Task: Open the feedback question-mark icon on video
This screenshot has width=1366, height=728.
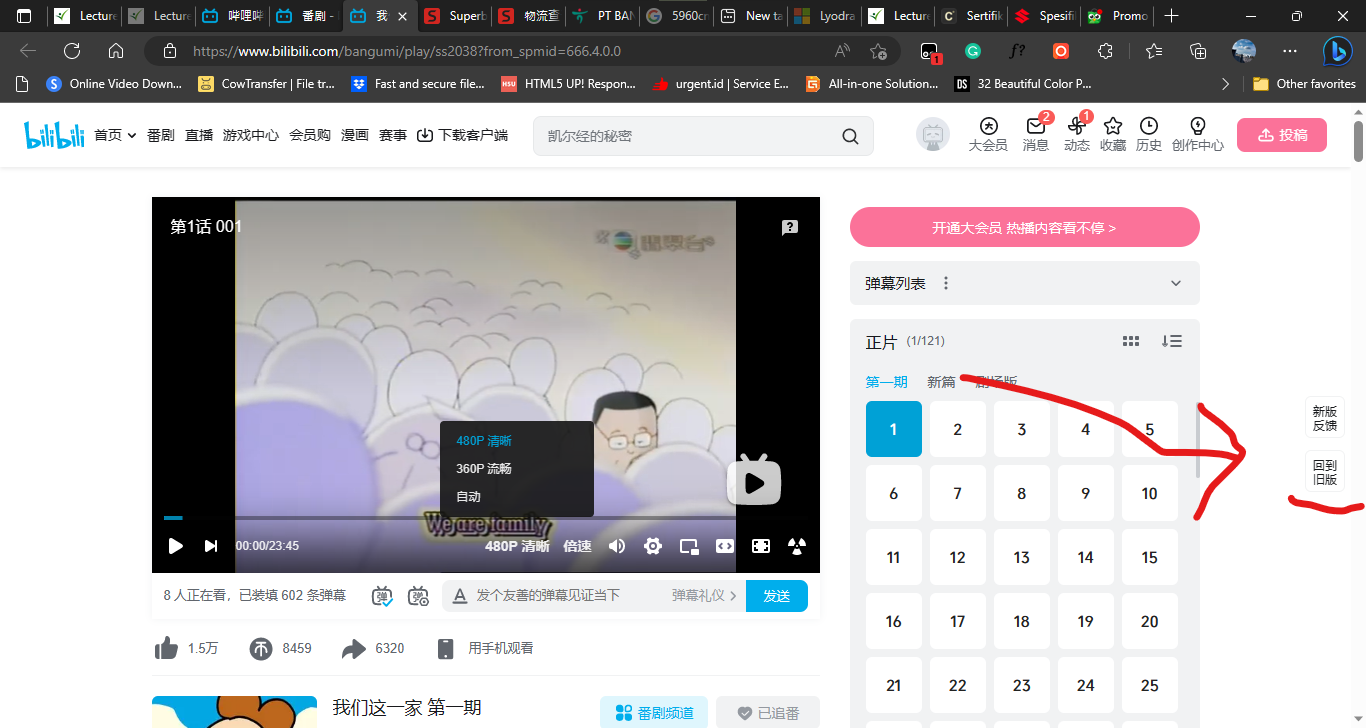Action: [790, 228]
